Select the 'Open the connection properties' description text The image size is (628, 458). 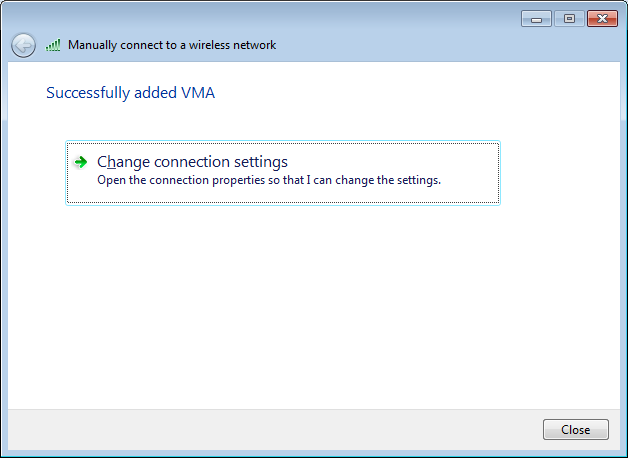click(x=269, y=180)
